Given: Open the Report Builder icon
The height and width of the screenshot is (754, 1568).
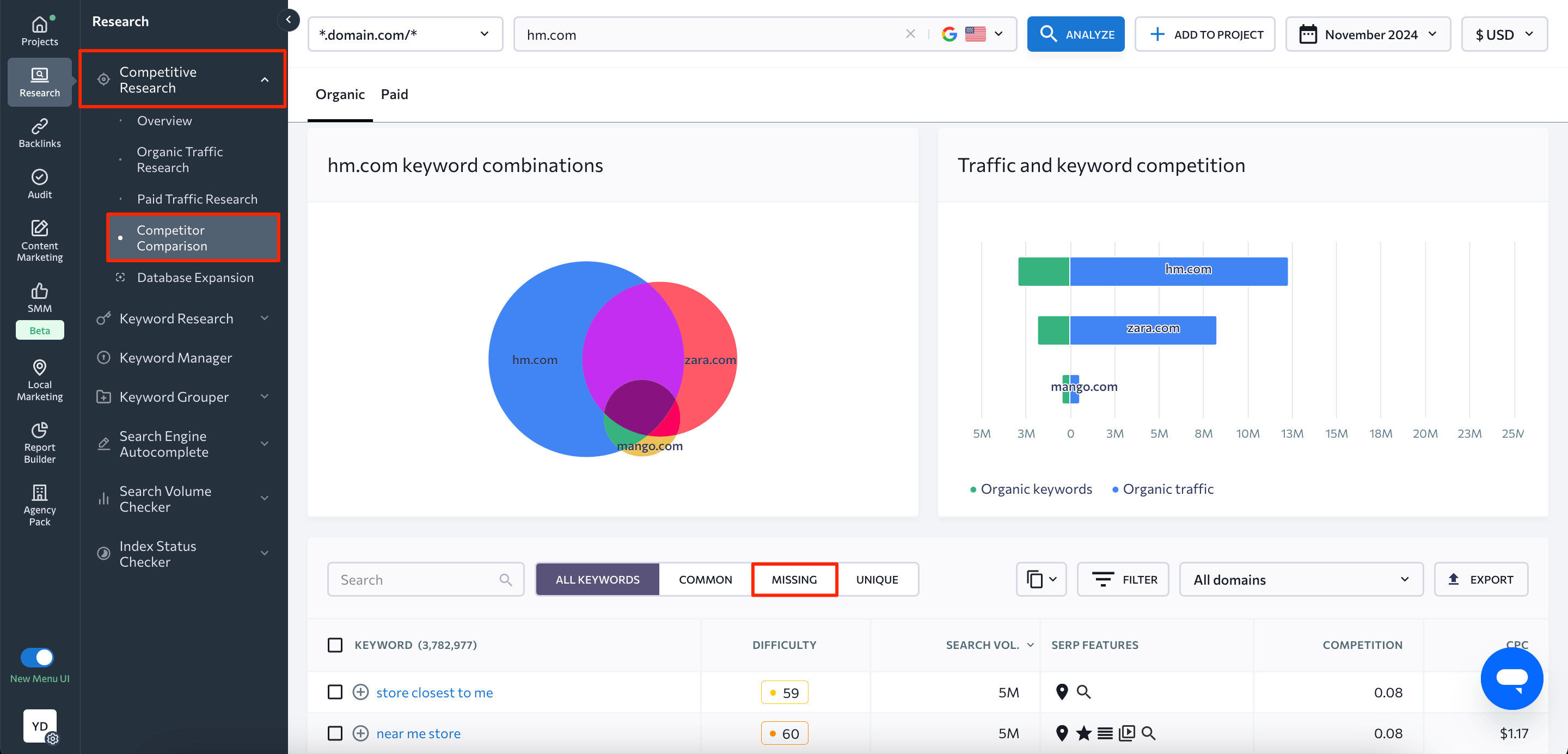Looking at the screenshot, I should pyautogui.click(x=40, y=442).
